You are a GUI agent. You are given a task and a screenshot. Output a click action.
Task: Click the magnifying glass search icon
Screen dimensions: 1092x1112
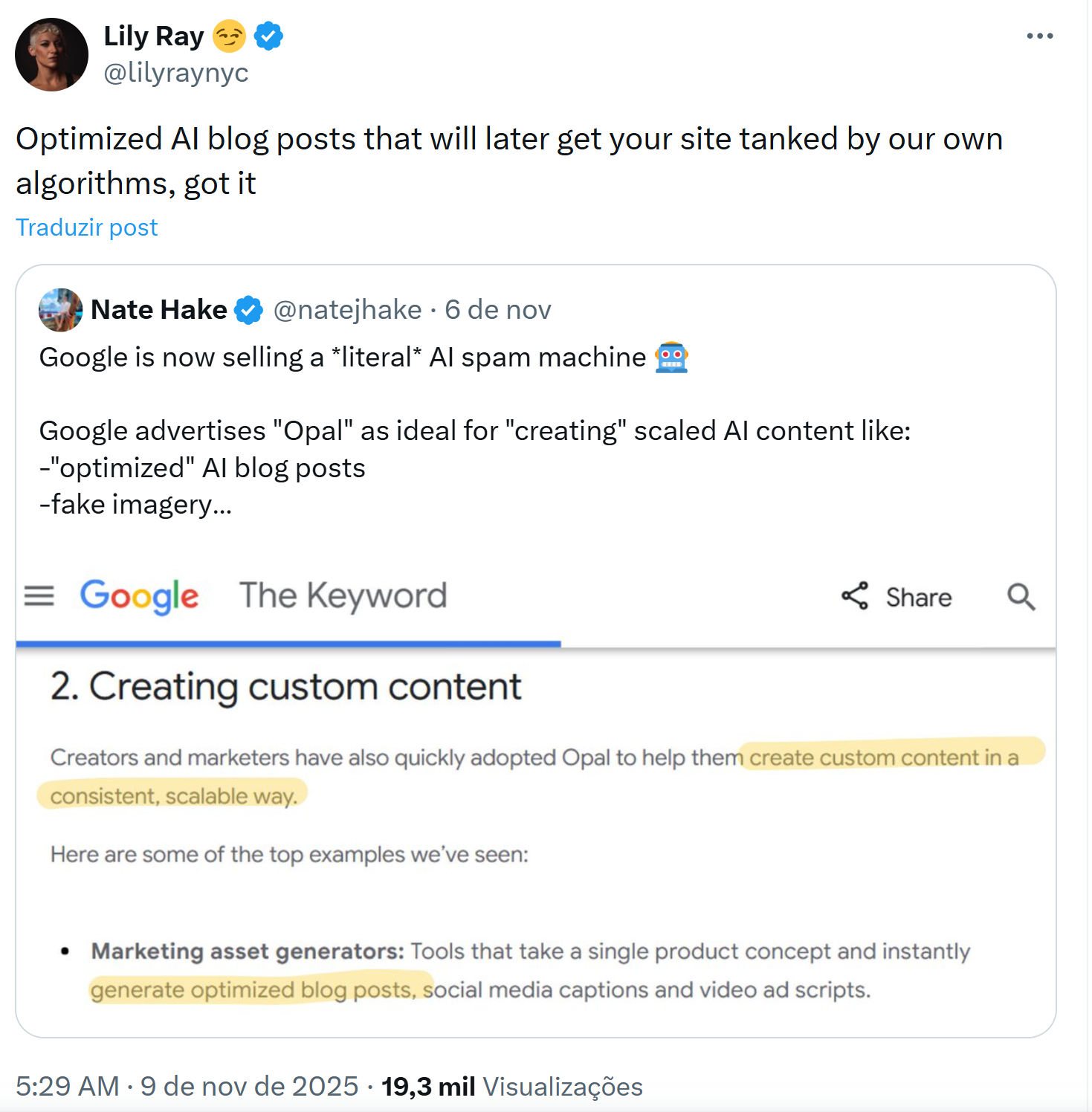coord(1021,596)
